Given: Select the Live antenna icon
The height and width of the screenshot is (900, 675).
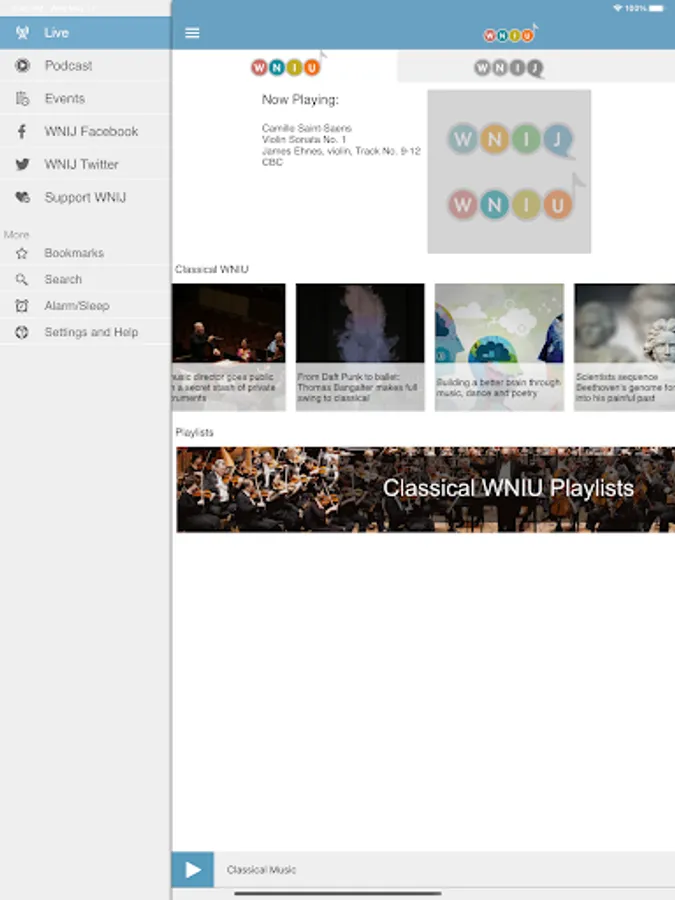Looking at the screenshot, I should (22, 33).
